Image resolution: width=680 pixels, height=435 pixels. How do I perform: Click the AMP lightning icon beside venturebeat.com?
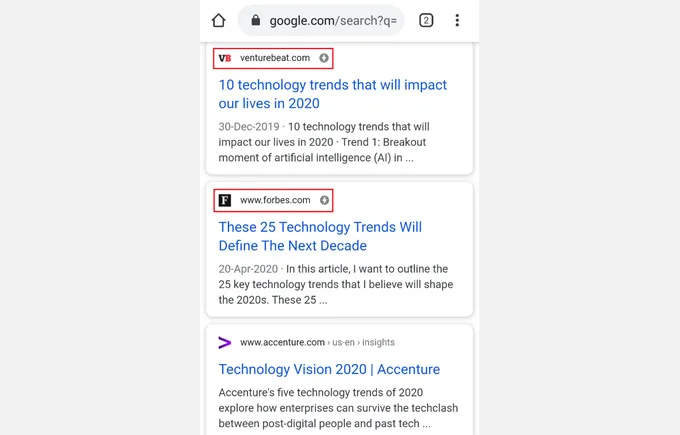[324, 58]
